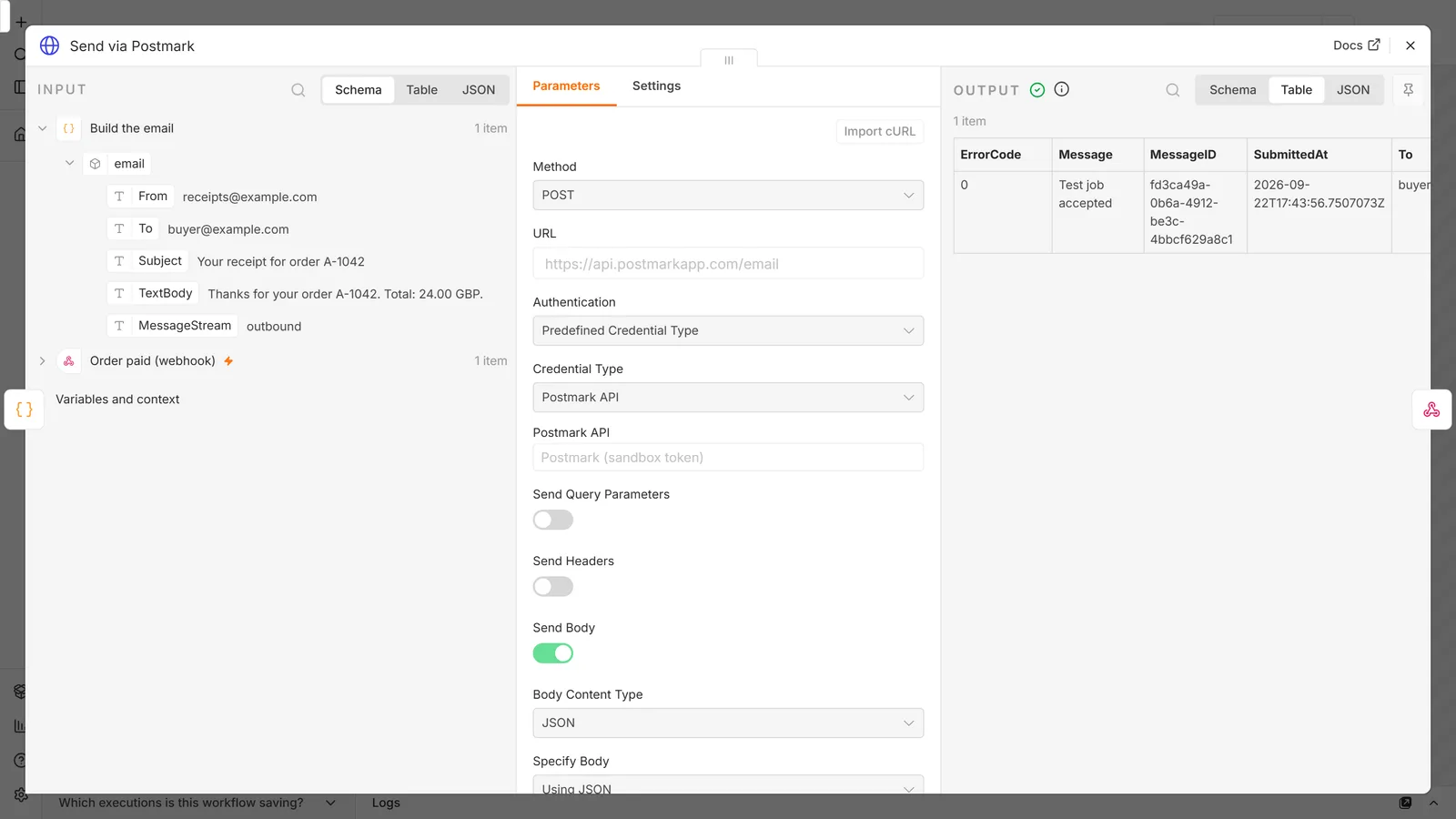The image size is (1456, 819).
Task: Click the output info icon
Action: 1061,89
